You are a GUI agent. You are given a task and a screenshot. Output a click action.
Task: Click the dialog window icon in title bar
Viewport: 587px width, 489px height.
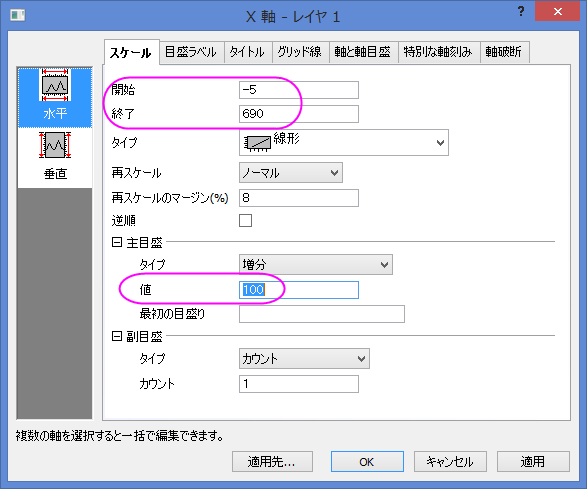[x=18, y=15]
